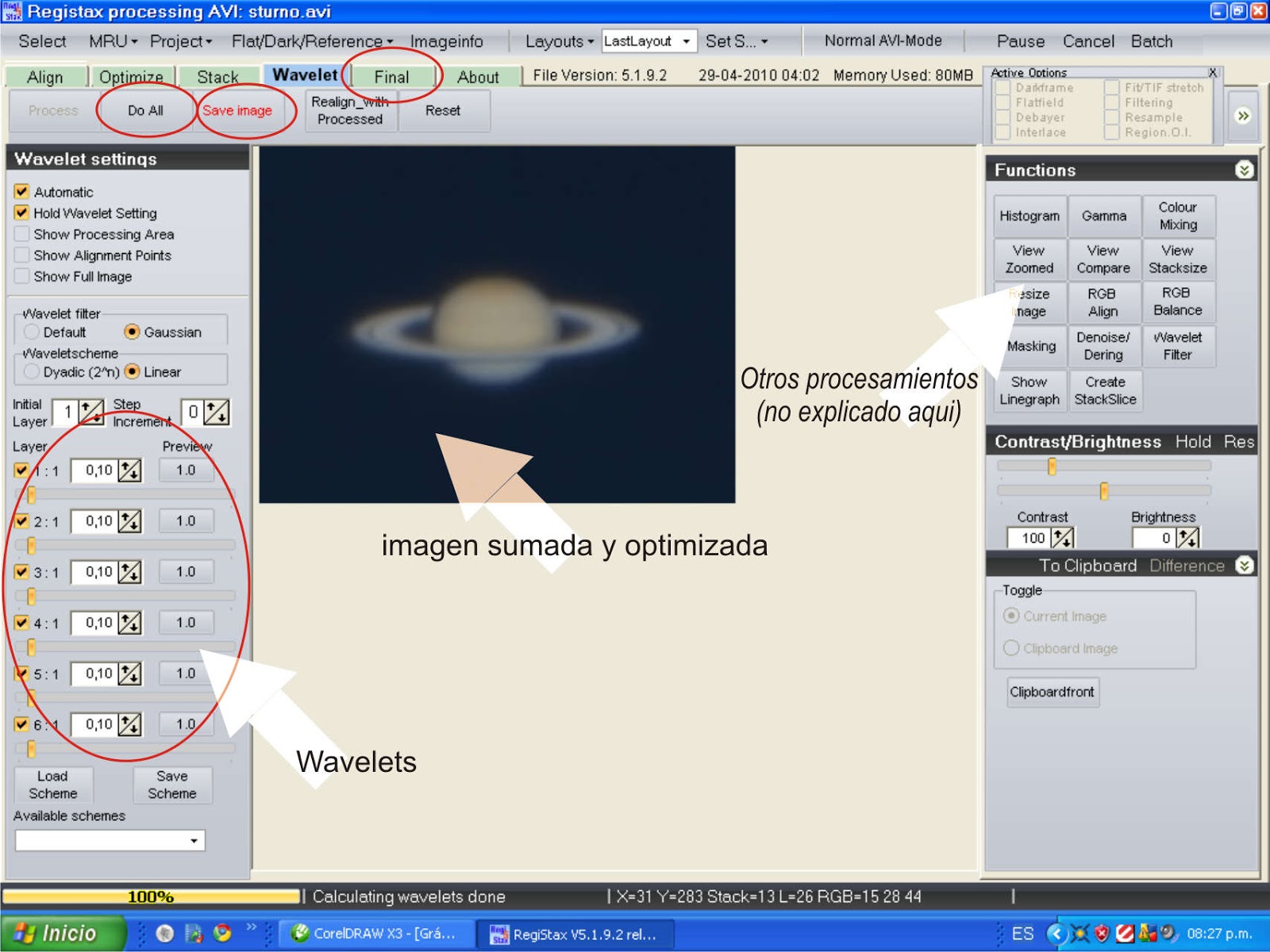Open the Gamma adjustment tool

(1103, 215)
